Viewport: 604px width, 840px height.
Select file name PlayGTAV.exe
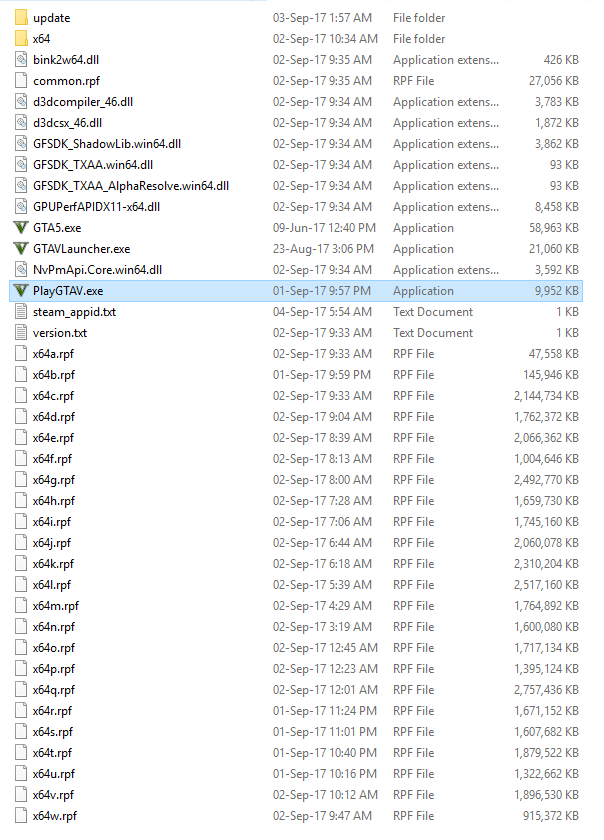point(68,290)
